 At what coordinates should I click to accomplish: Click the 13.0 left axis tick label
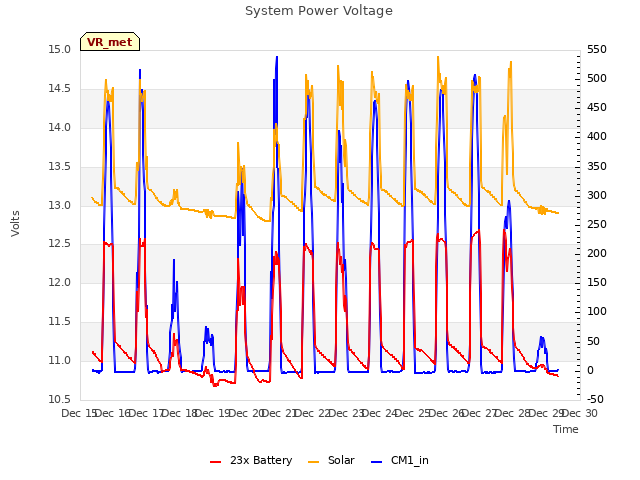tap(60, 205)
